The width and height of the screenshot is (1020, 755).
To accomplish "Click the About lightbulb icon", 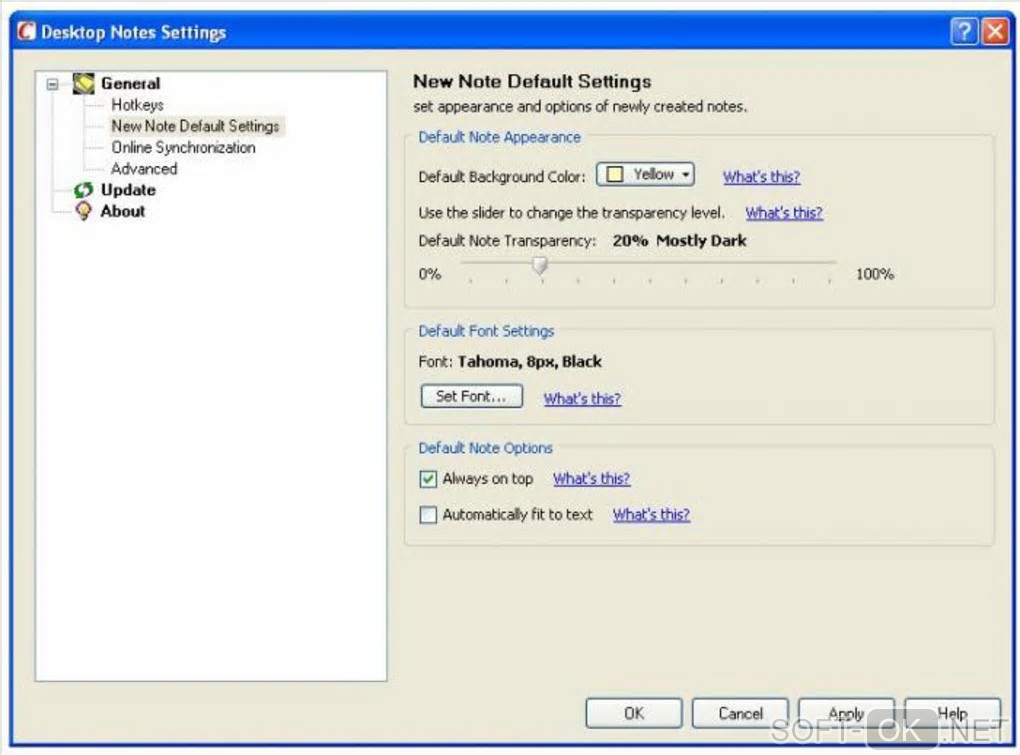I will click(x=84, y=211).
